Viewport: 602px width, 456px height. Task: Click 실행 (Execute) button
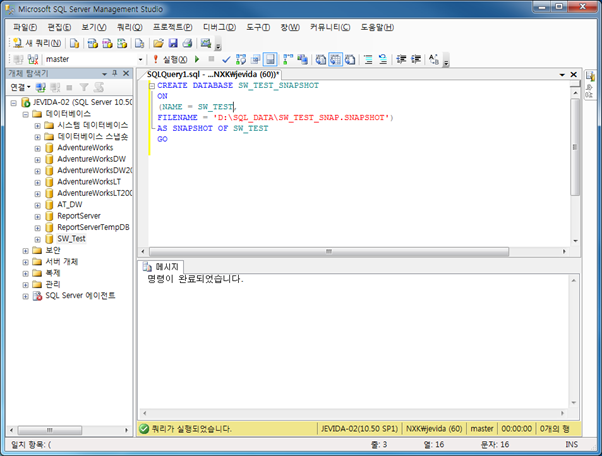click(x=170, y=59)
